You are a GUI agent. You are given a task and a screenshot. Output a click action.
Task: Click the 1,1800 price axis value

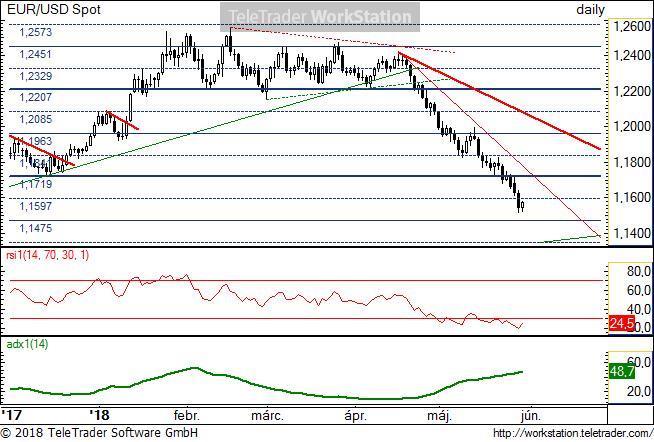(x=632, y=162)
